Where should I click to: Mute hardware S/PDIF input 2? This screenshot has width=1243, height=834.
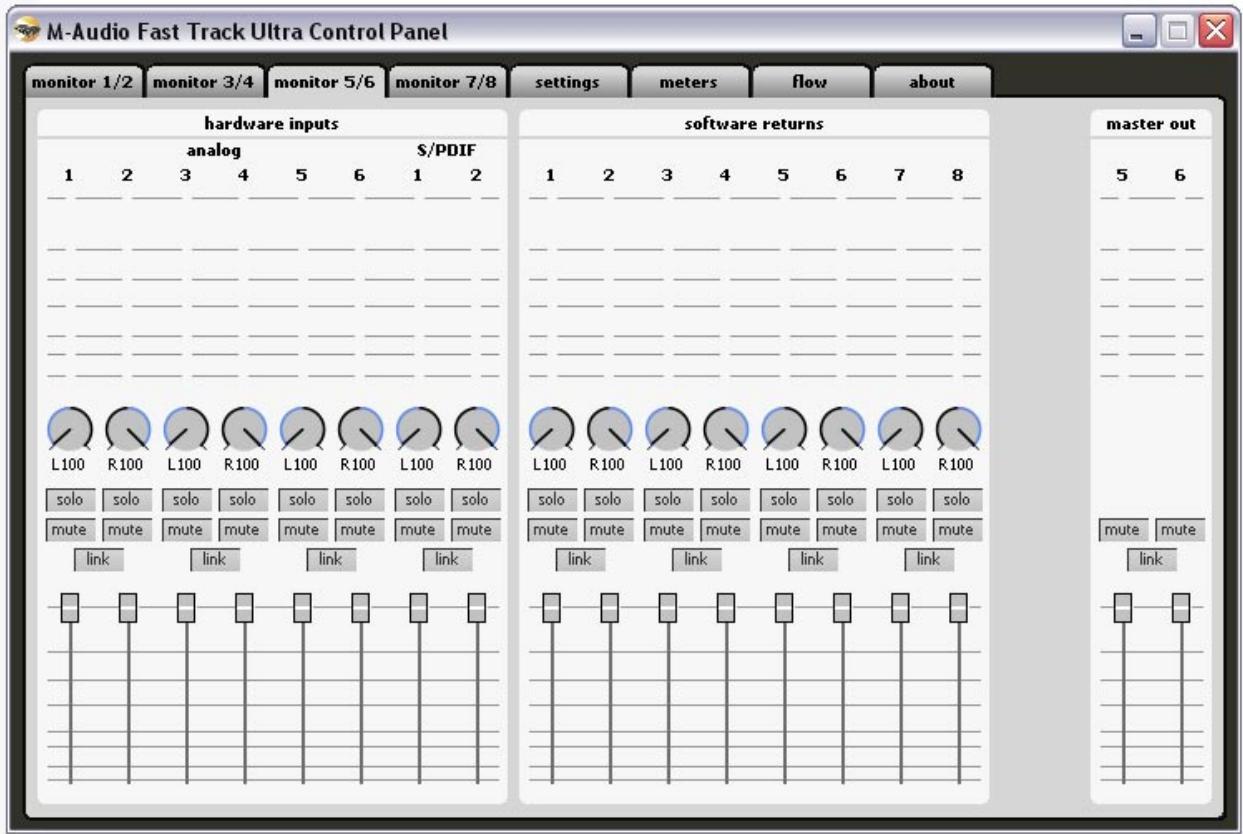click(x=475, y=530)
